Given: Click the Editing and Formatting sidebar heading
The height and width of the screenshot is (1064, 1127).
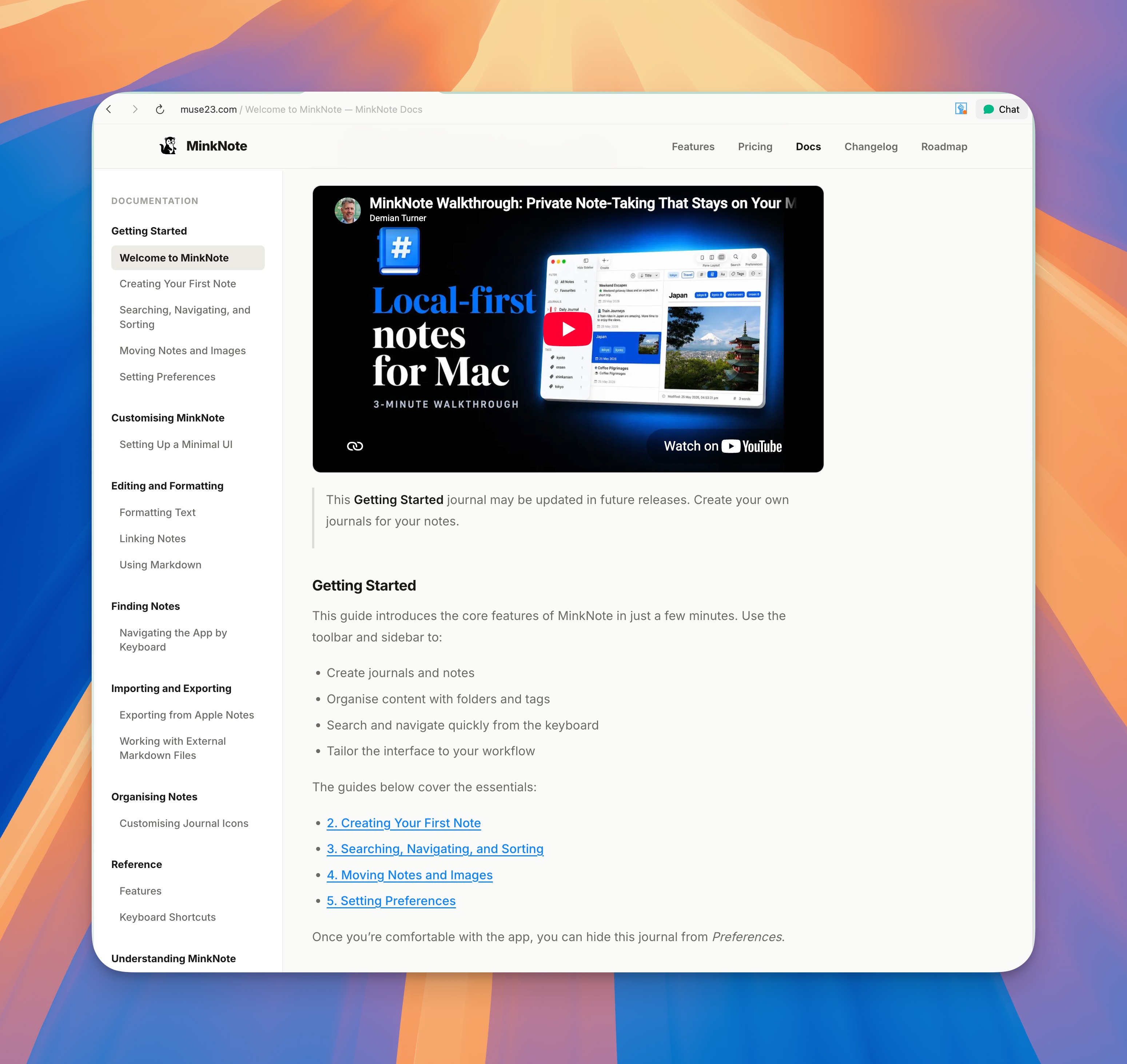Looking at the screenshot, I should click(167, 486).
